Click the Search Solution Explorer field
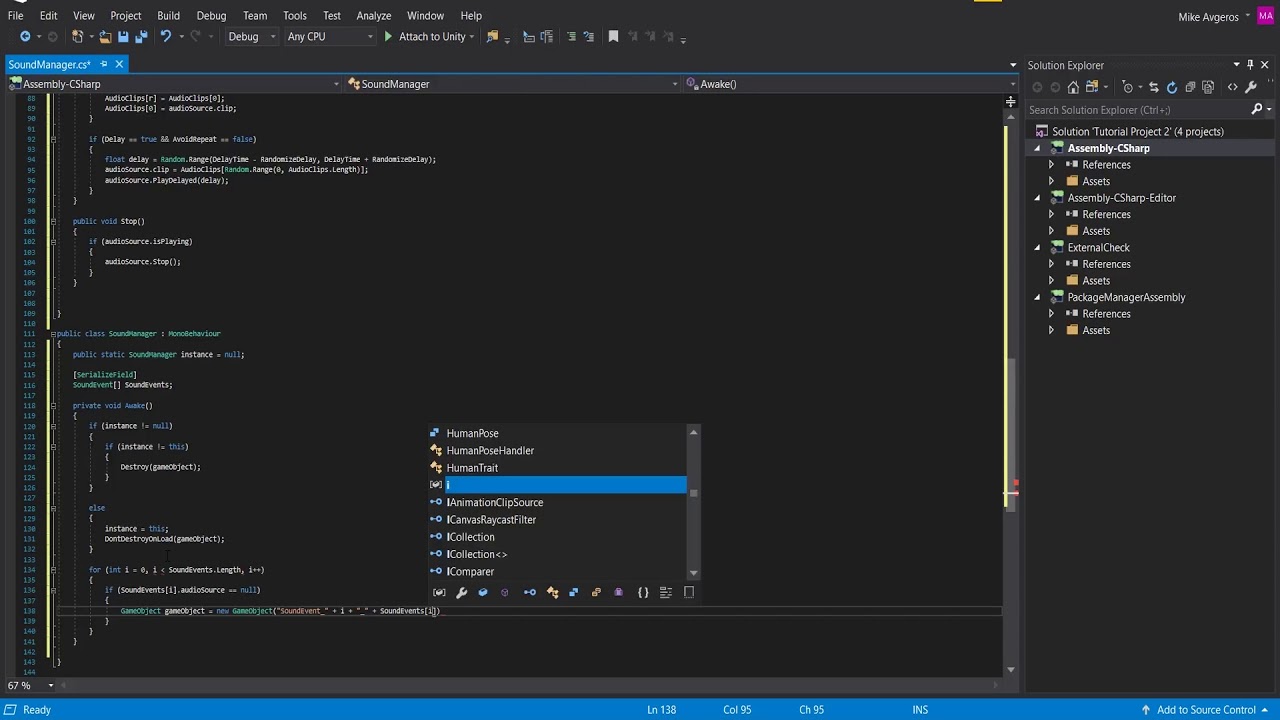 click(1139, 109)
